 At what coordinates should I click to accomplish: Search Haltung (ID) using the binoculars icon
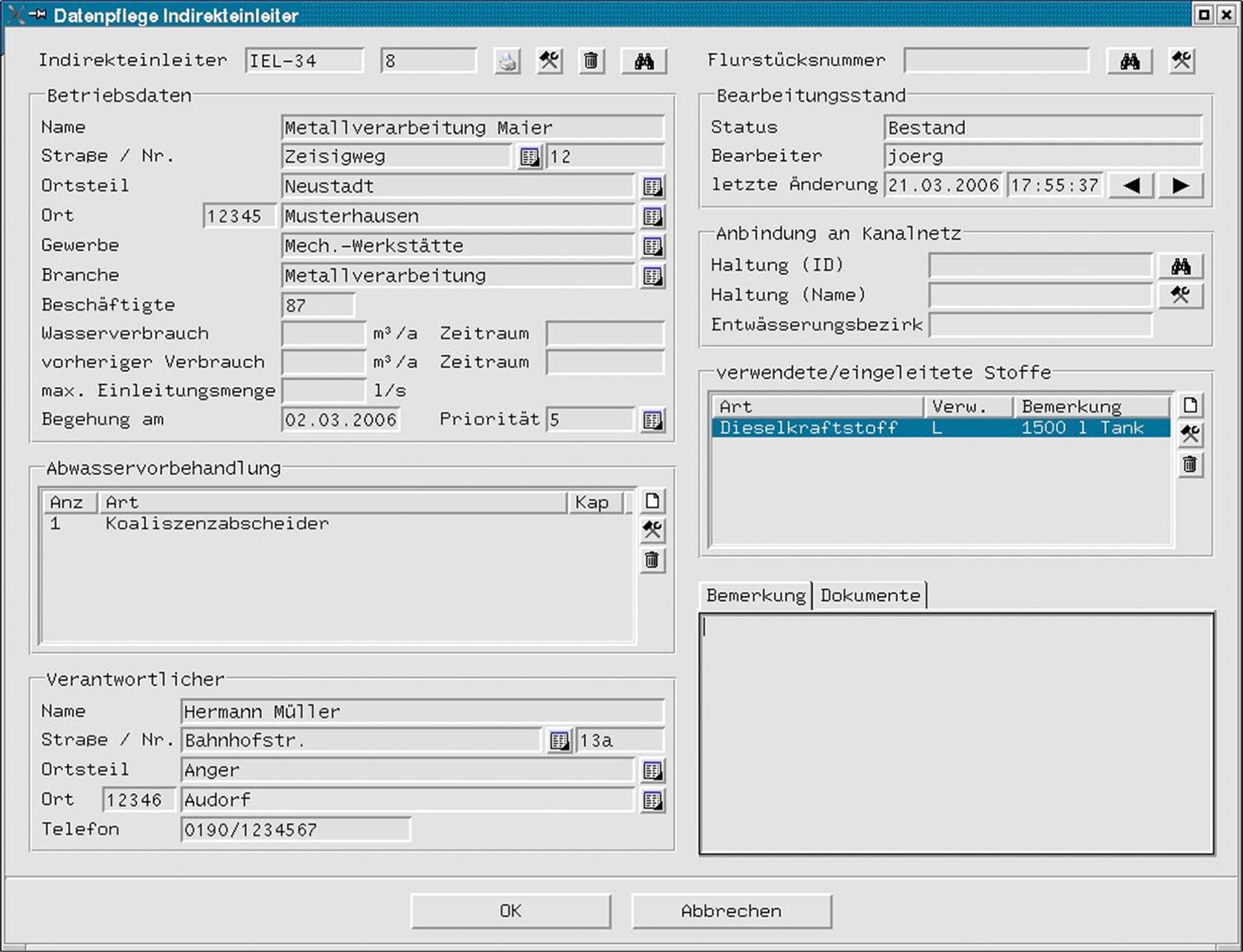pyautogui.click(x=1181, y=266)
